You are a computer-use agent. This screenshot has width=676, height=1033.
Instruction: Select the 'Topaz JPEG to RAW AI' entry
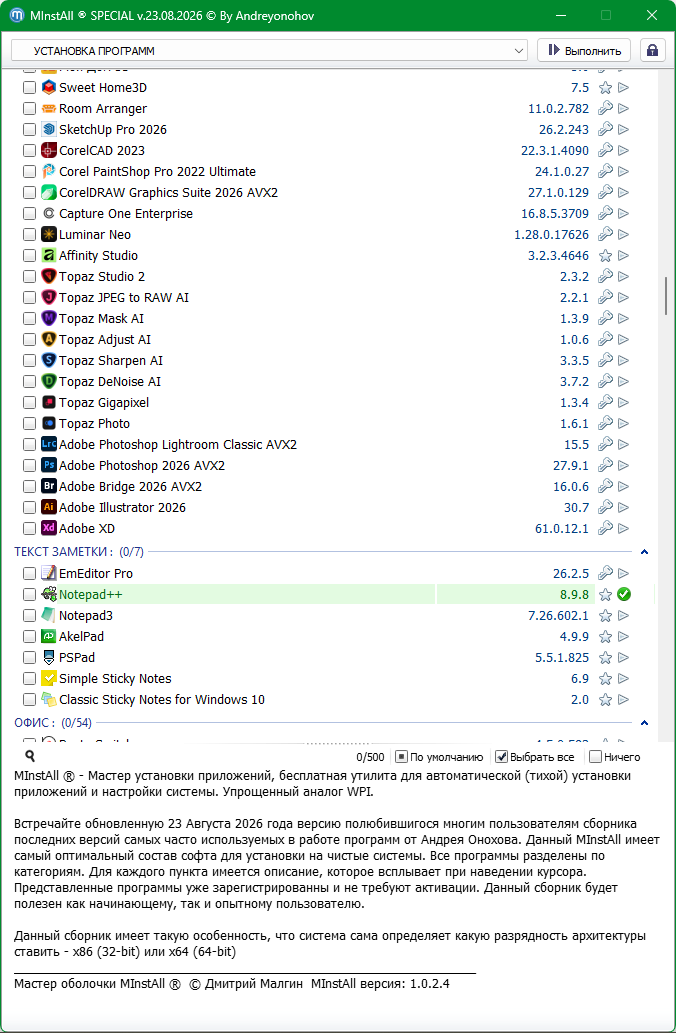click(x=124, y=298)
